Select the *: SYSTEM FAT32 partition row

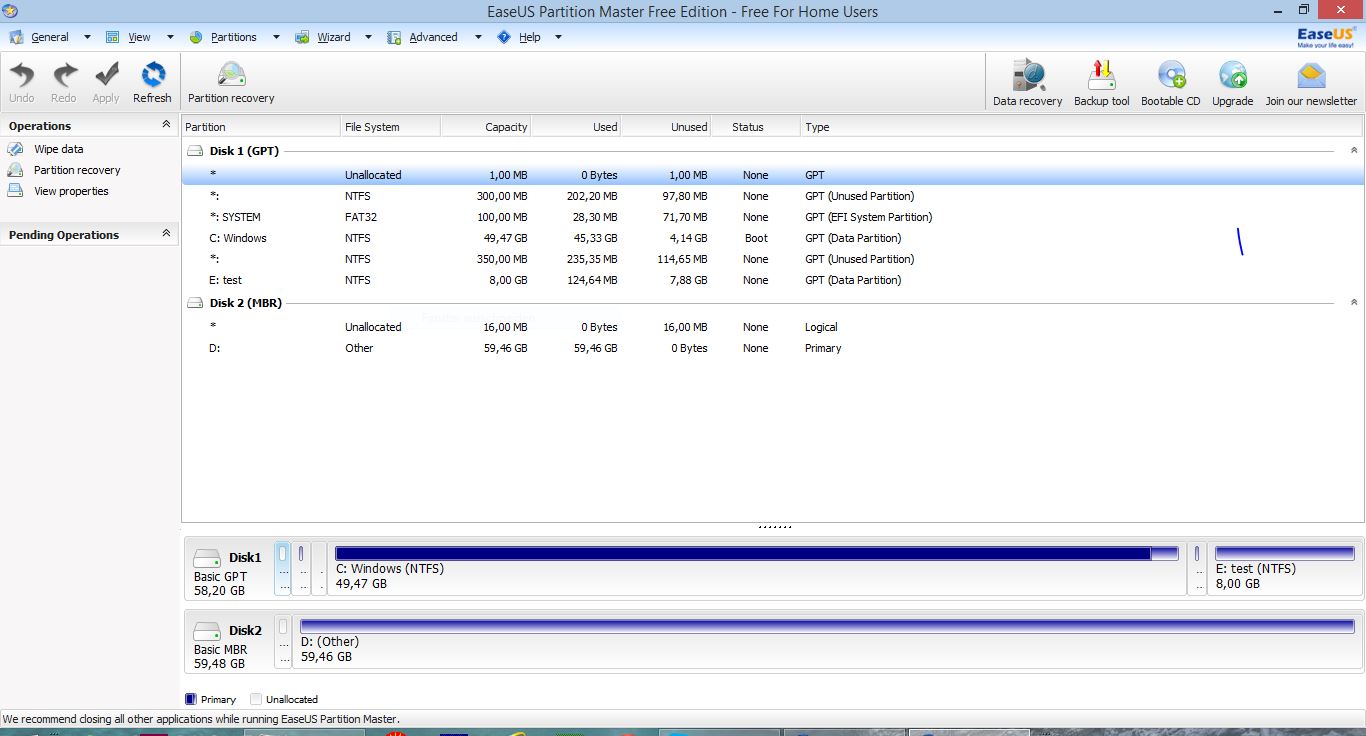click(773, 217)
